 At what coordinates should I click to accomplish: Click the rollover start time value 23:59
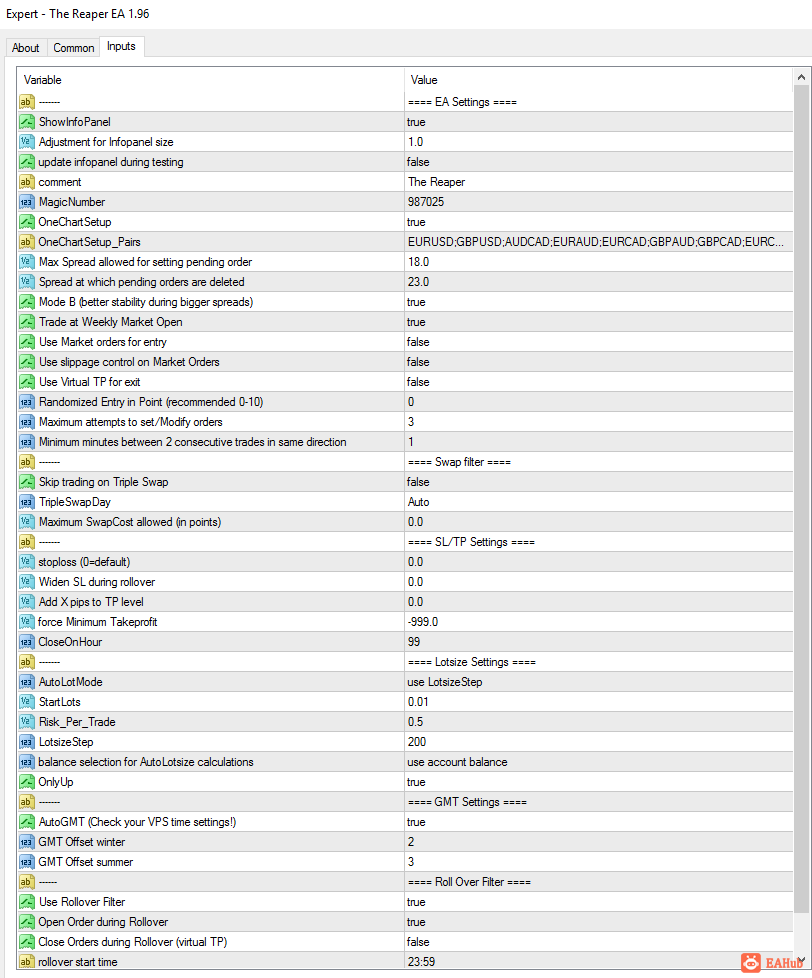point(422,961)
